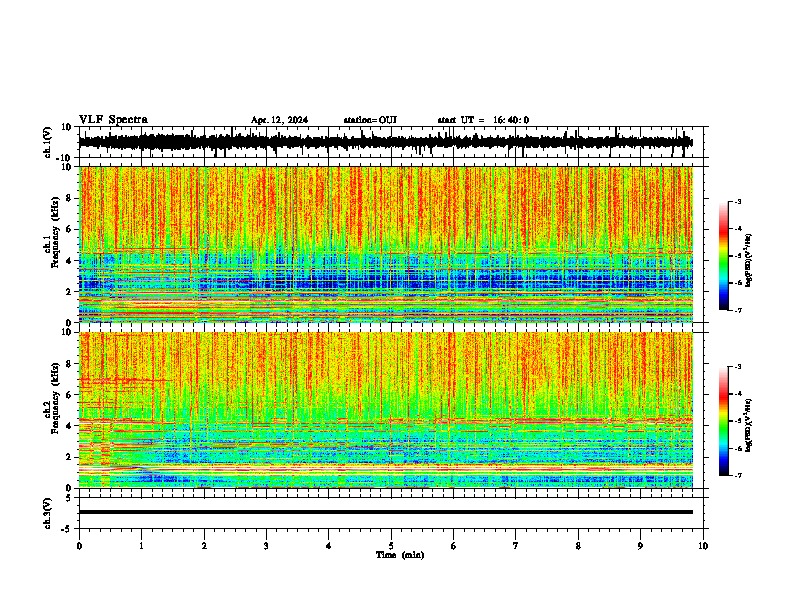Click the time-axis tick label "4"
Image resolution: width=792 pixels, height=612 pixels.
[329, 546]
